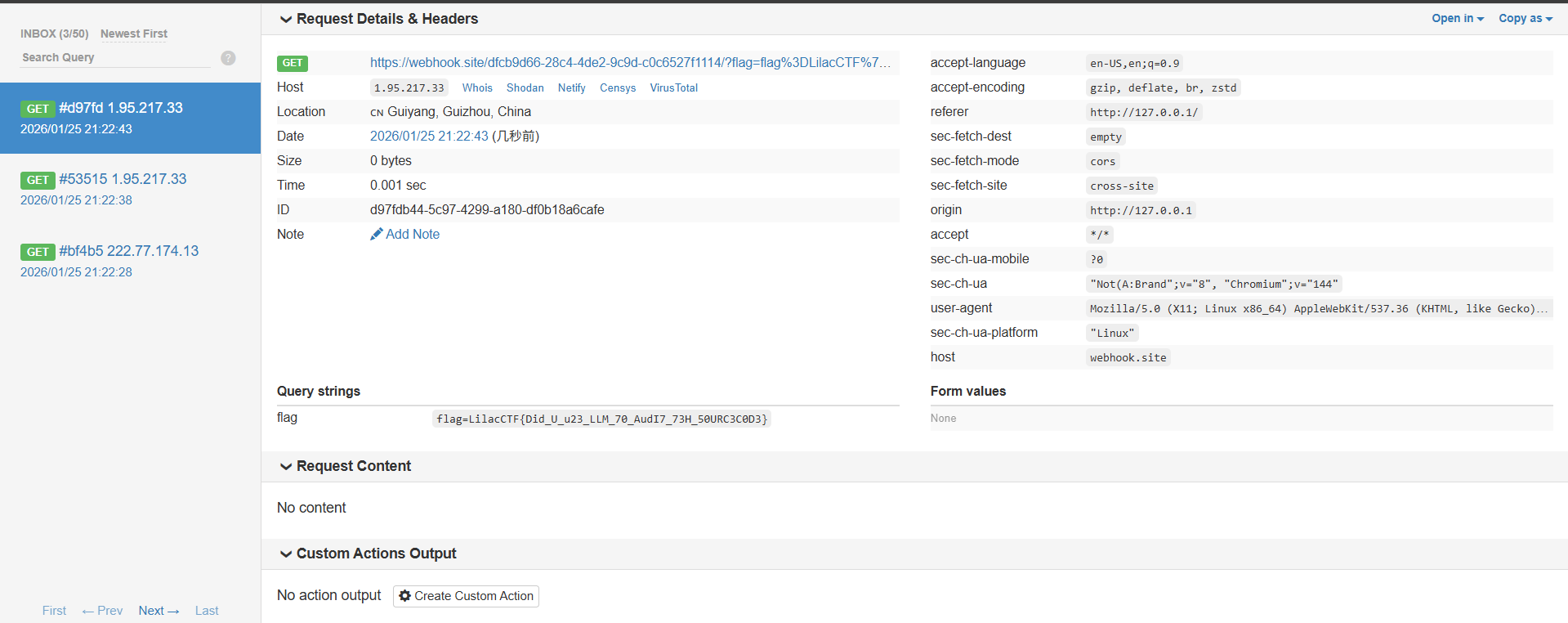Click the webhook.site request URL link
Screen dimensions: 1568x623
point(629,63)
